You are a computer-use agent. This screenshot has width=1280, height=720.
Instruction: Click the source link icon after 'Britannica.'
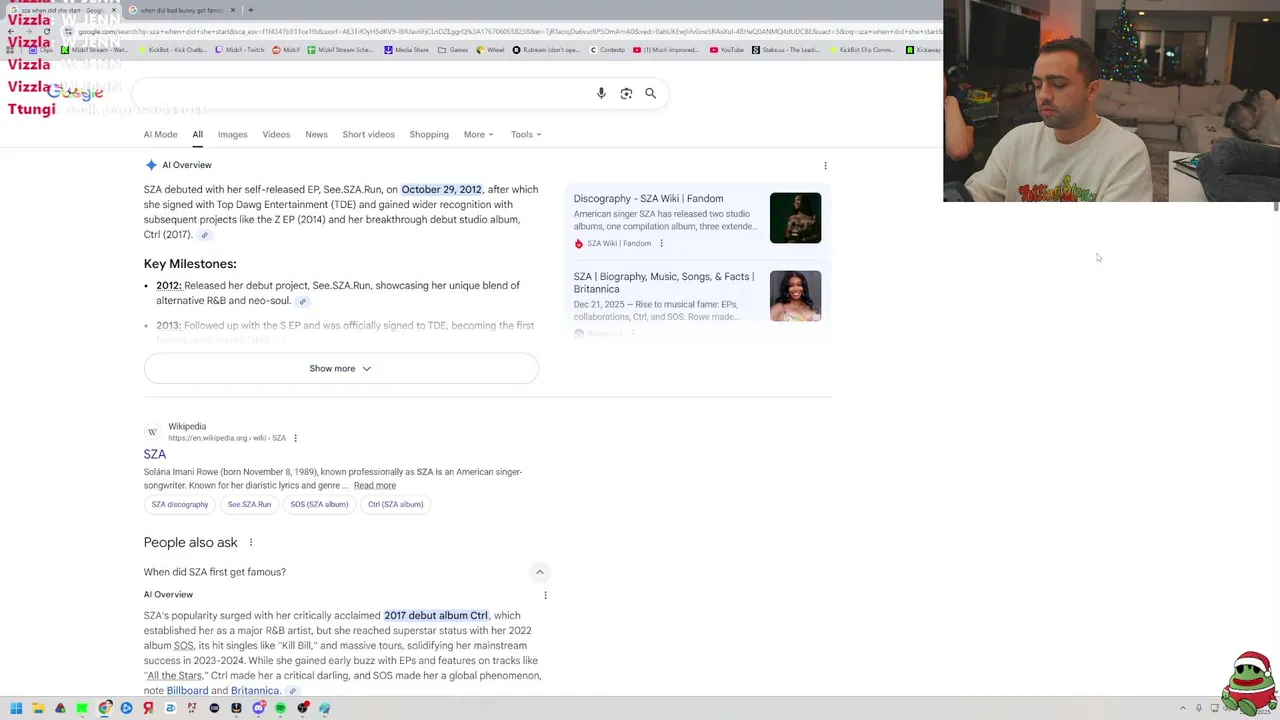(x=292, y=691)
